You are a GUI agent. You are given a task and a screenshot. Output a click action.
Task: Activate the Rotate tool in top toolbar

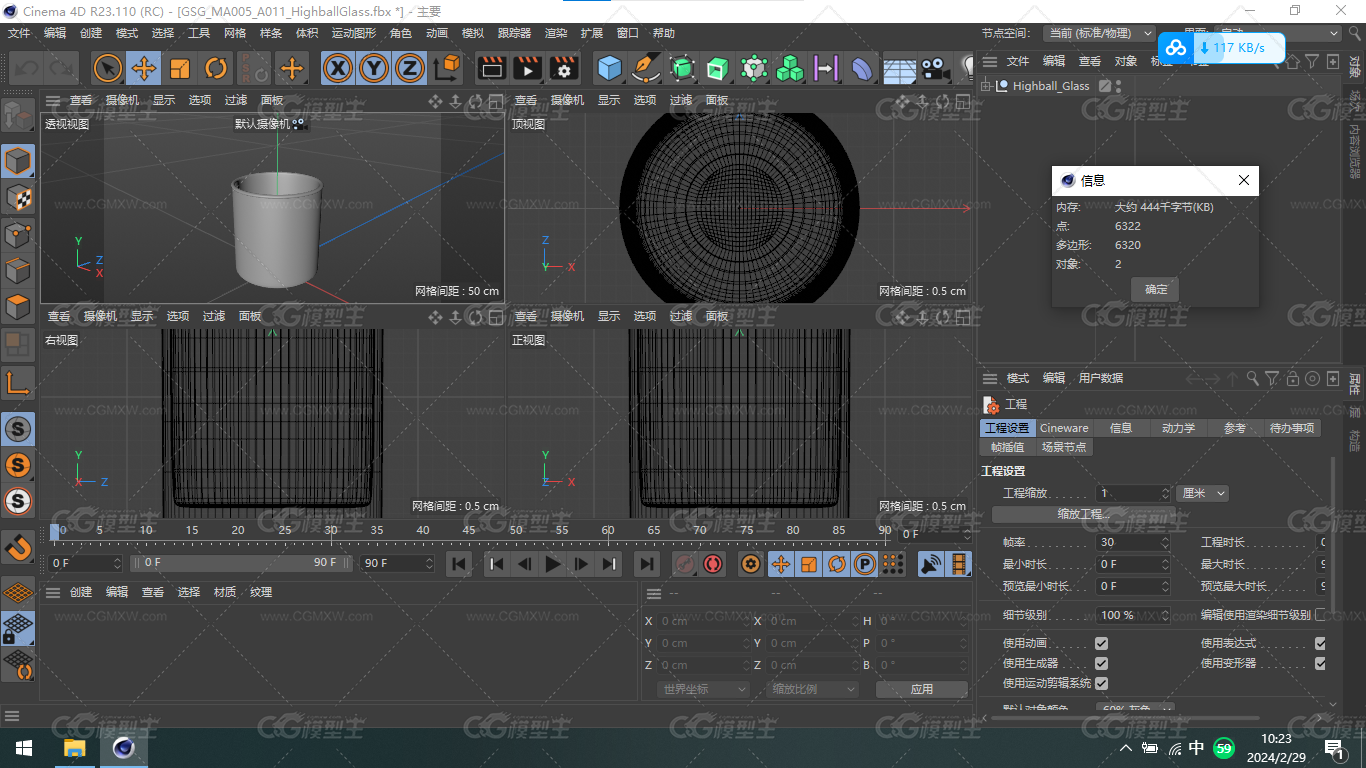pyautogui.click(x=216, y=68)
